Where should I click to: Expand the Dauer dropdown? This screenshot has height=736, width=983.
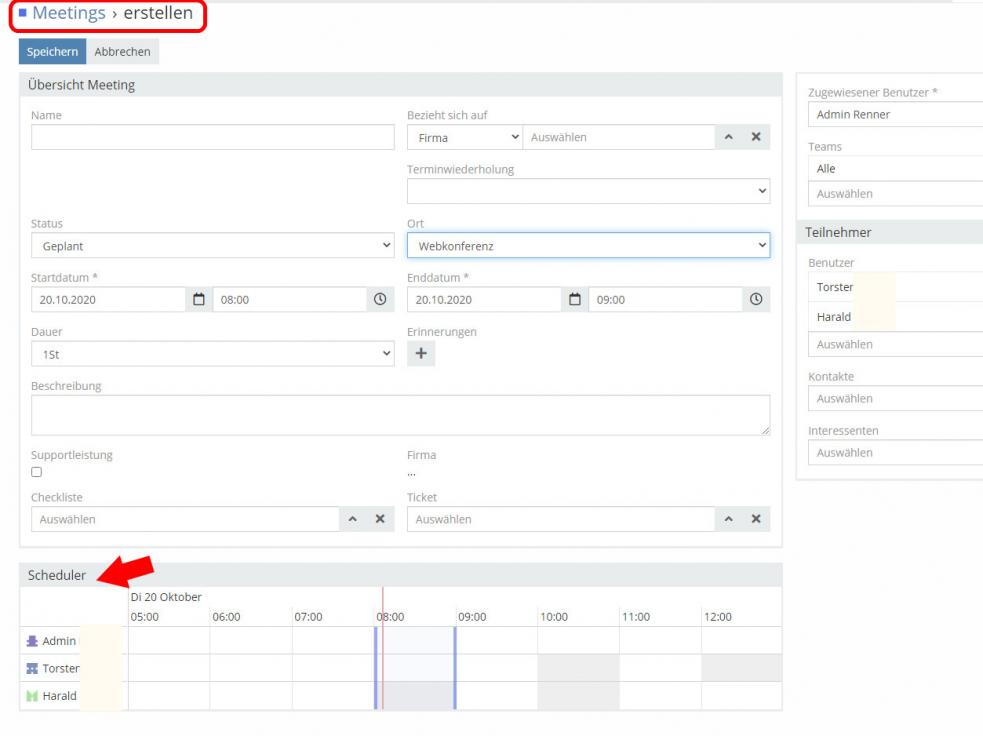212,353
